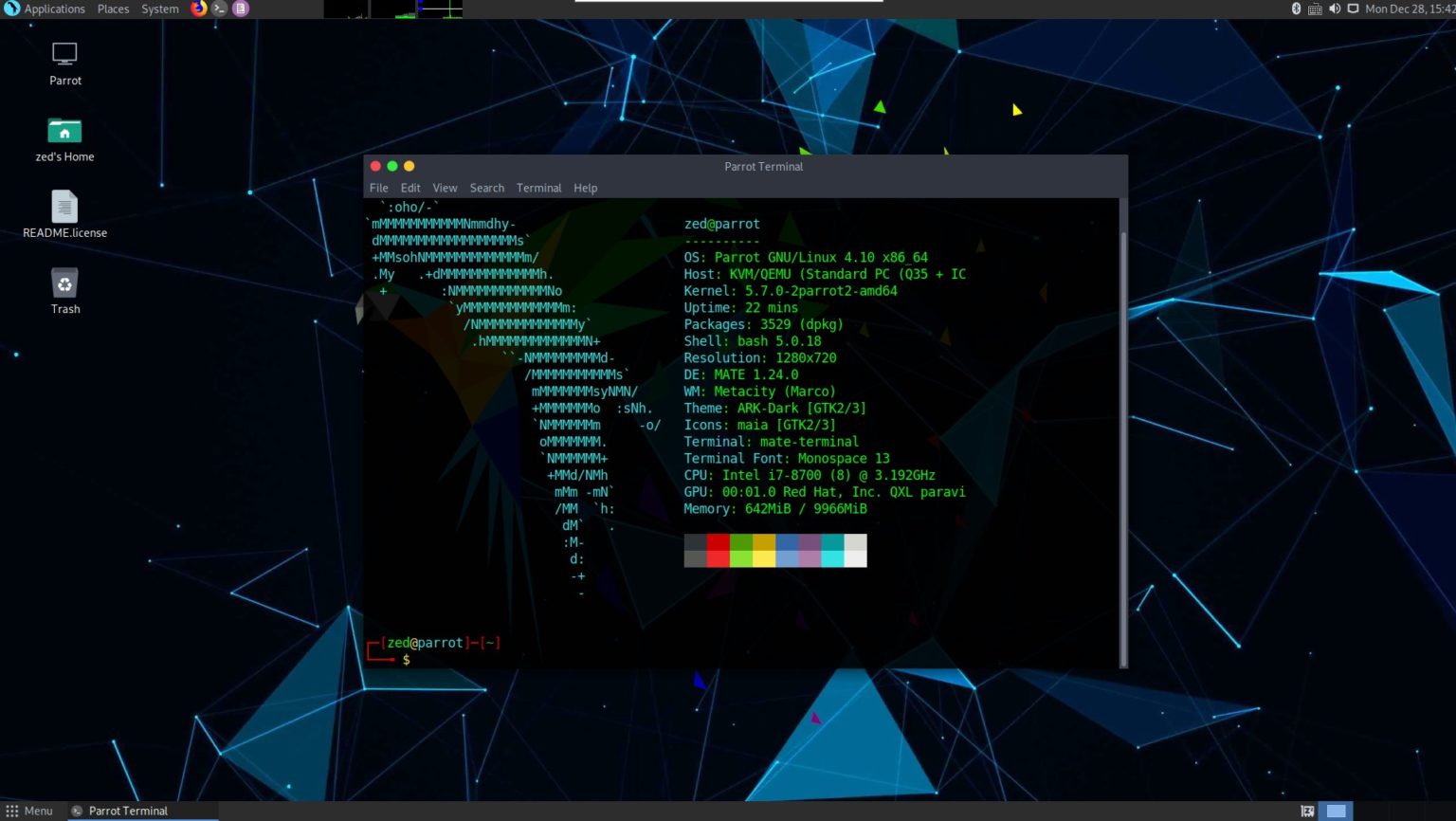Click the keyboard layout indicator icon
The image size is (1456, 821).
coord(1315,9)
